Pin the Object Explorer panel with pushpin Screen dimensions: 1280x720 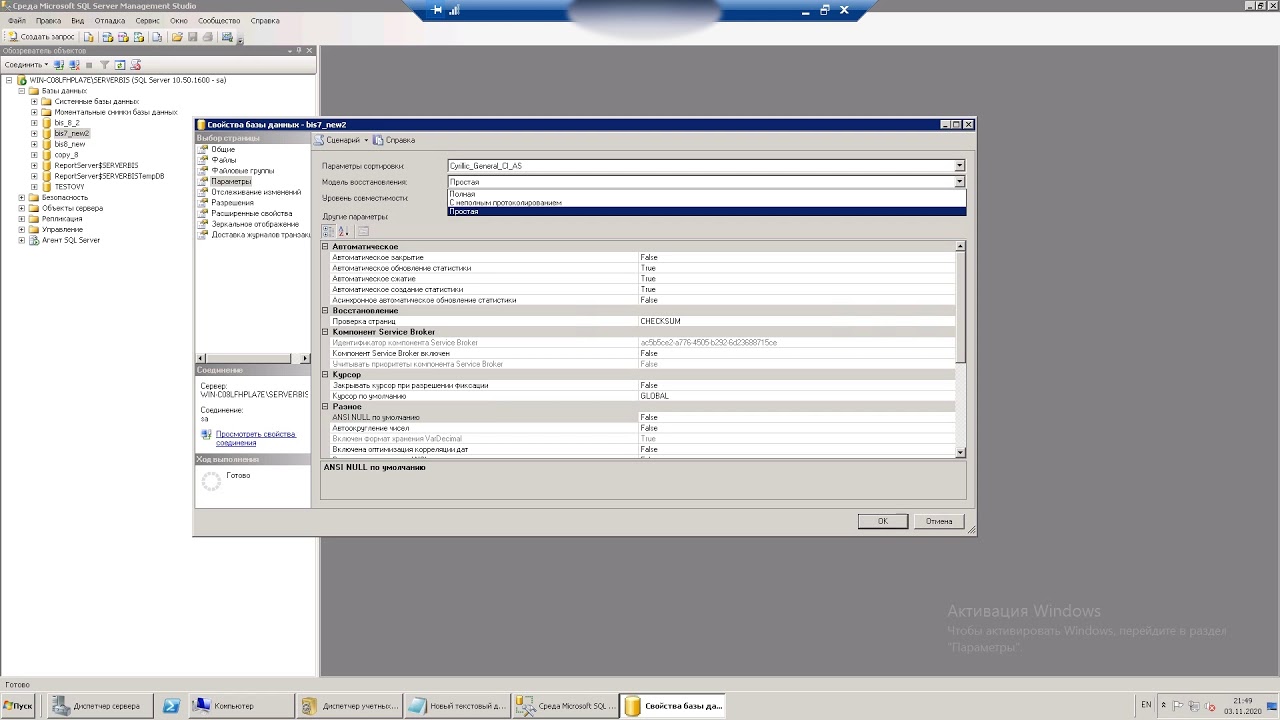299,50
